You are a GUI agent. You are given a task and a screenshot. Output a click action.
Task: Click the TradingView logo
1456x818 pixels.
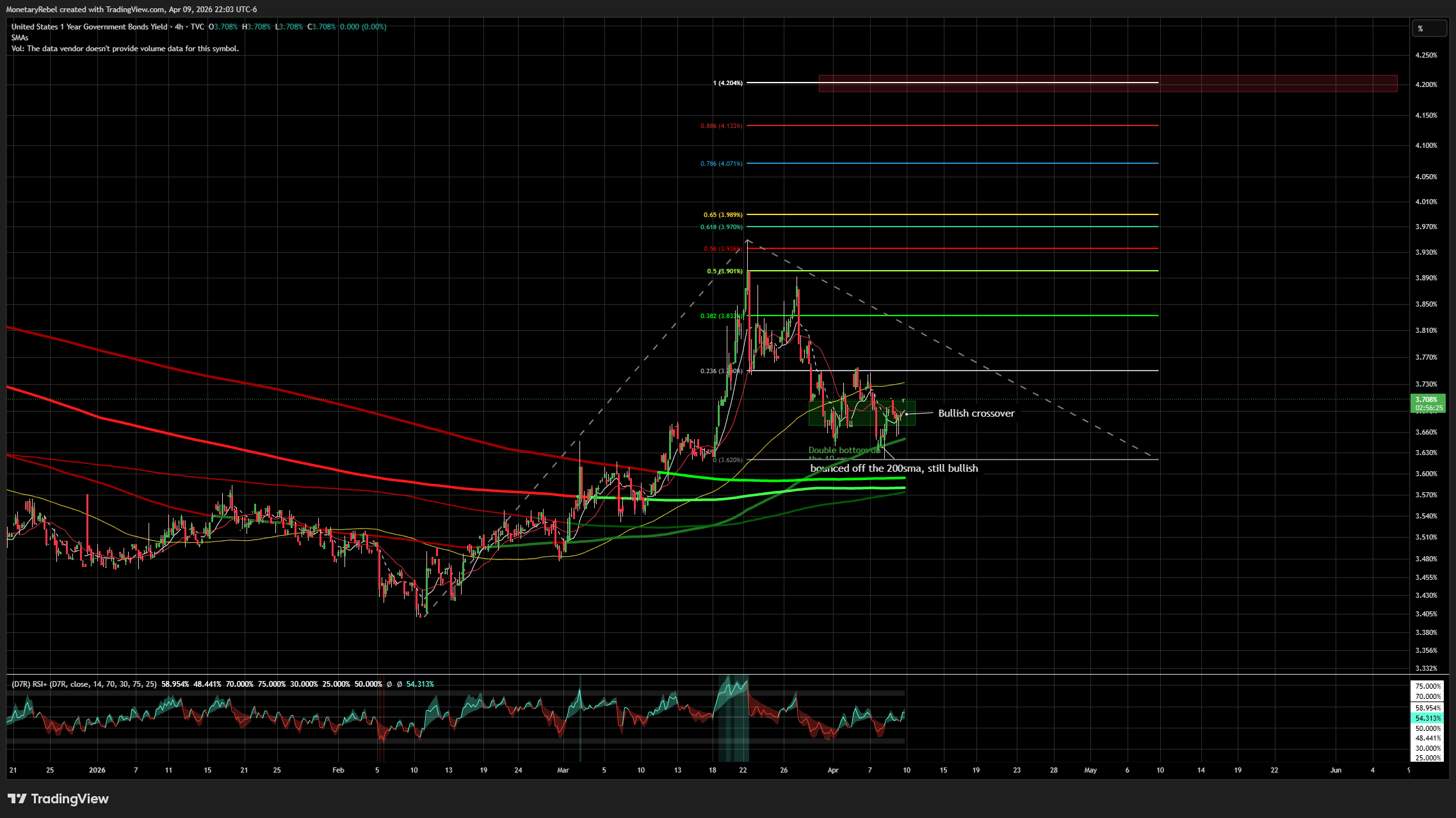pos(58,799)
